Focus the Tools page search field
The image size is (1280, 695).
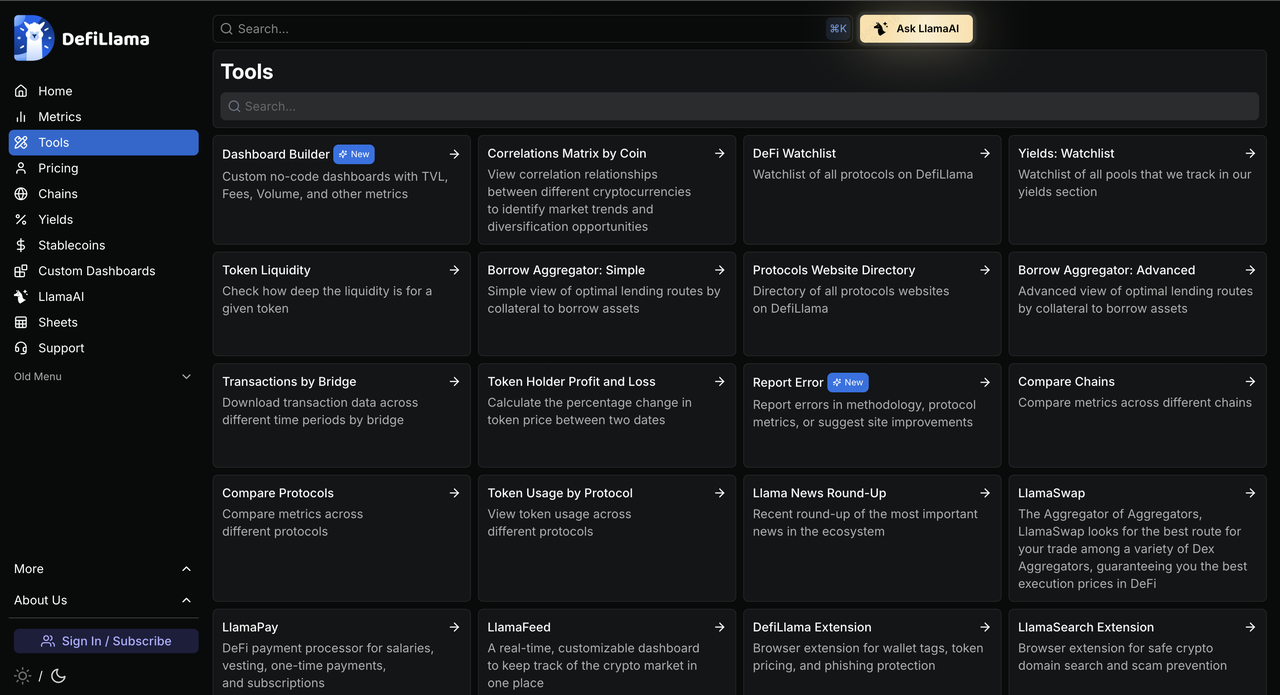(739, 106)
